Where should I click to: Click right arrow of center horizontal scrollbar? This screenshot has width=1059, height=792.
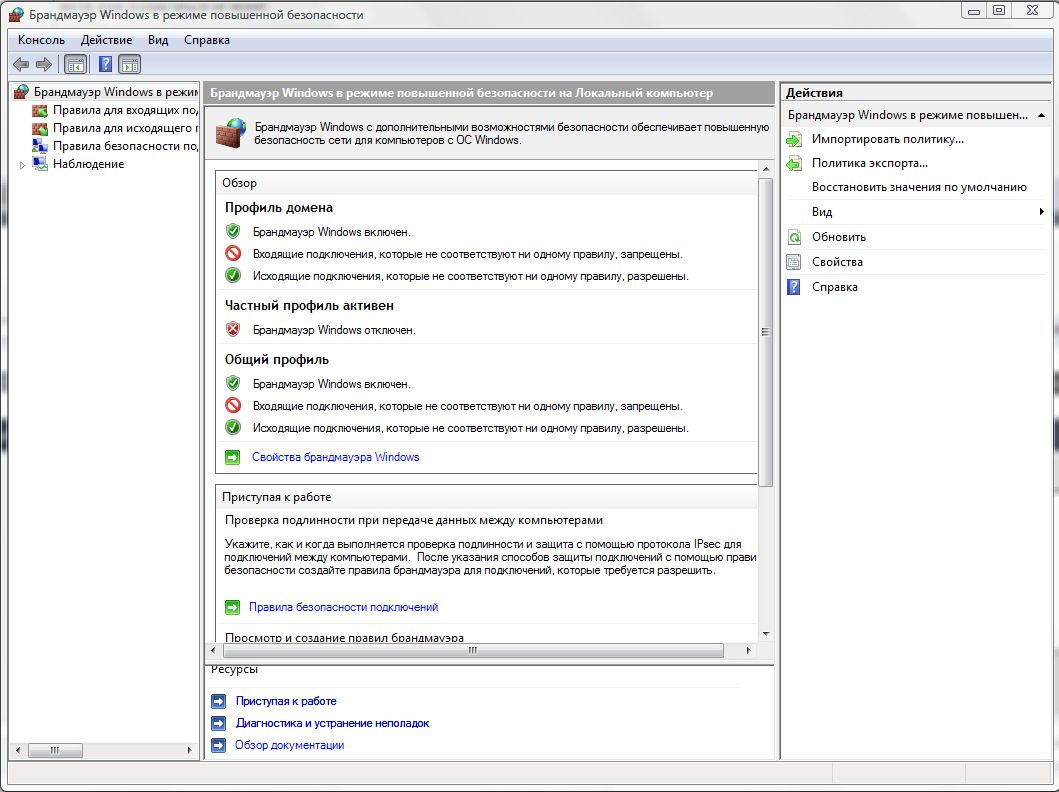[x=748, y=650]
